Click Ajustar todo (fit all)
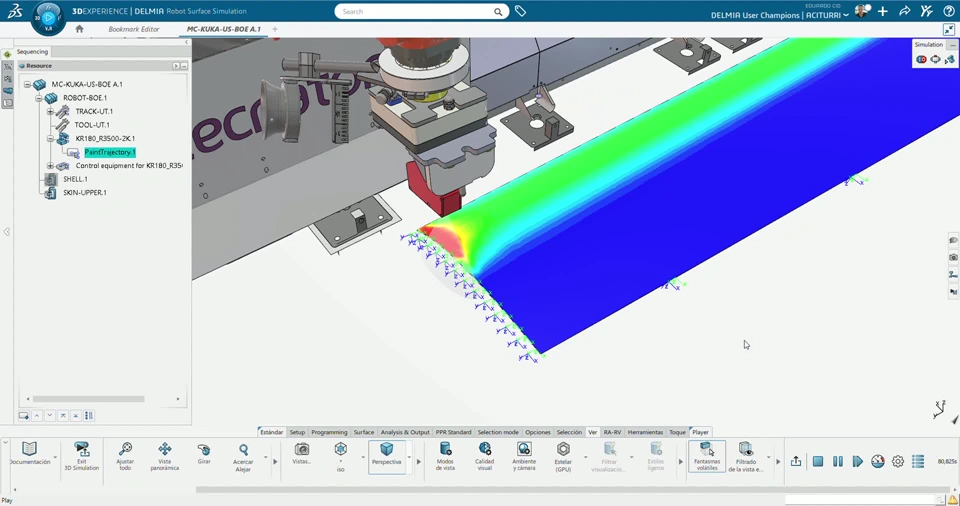 tap(125, 456)
